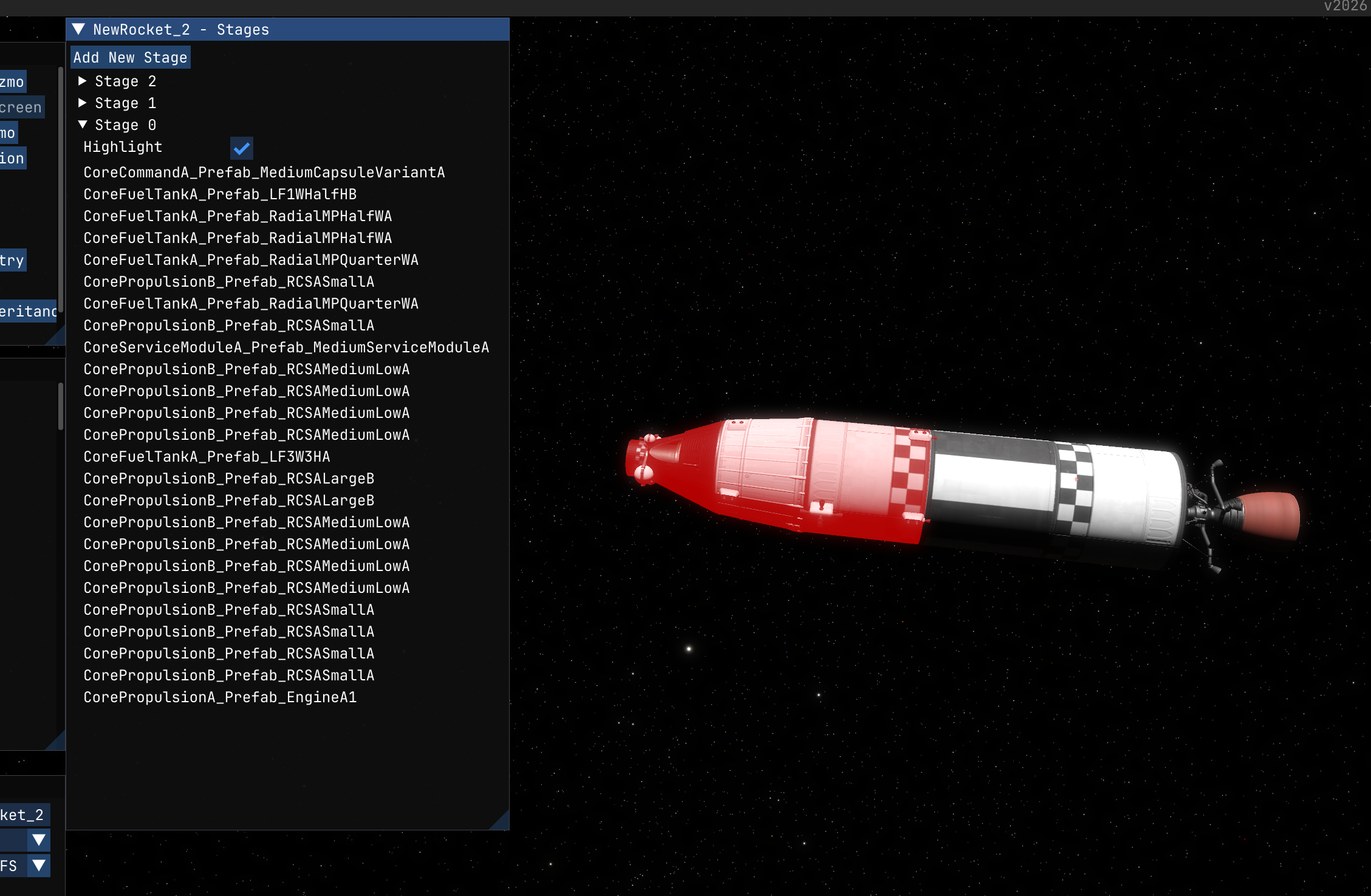
Task: Select the CoreFuelTankA LF3W3HA entry
Action: [207, 457]
